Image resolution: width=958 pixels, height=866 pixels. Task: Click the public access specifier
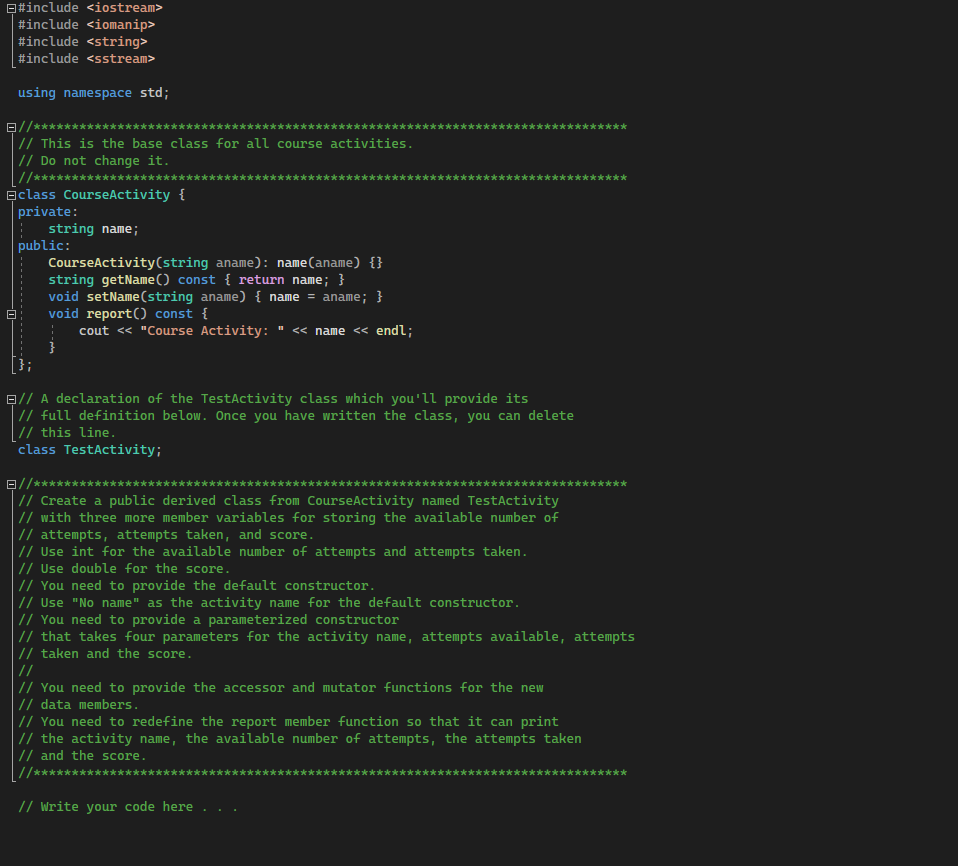(40, 245)
